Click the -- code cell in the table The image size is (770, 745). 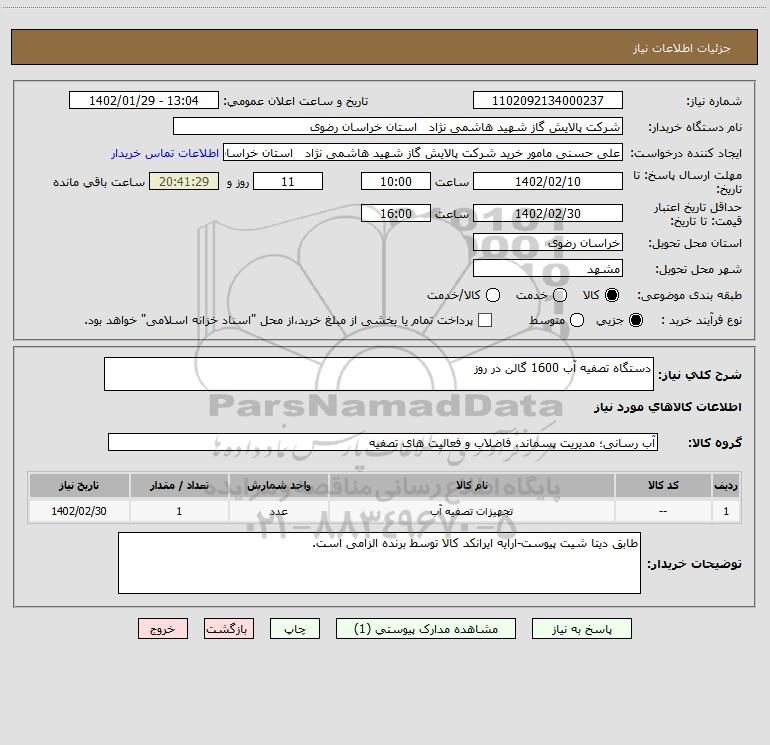(x=663, y=511)
